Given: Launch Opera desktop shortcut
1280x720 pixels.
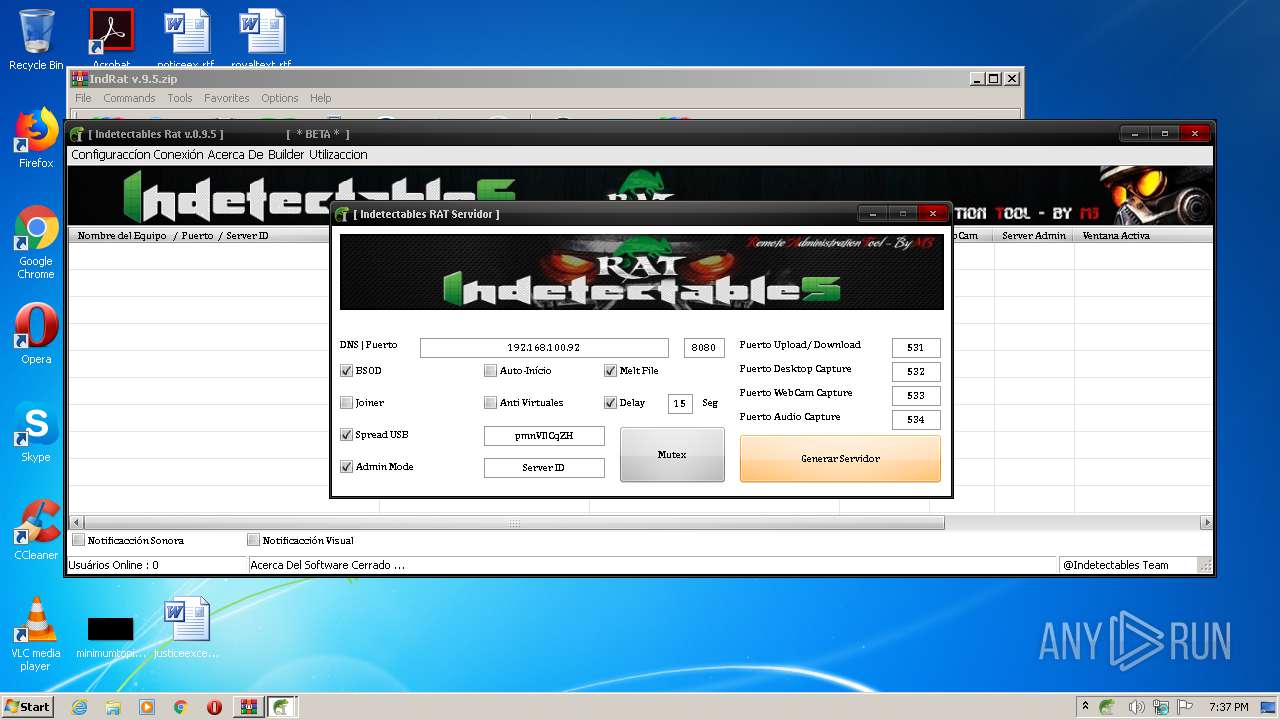Looking at the screenshot, I should [x=36, y=334].
